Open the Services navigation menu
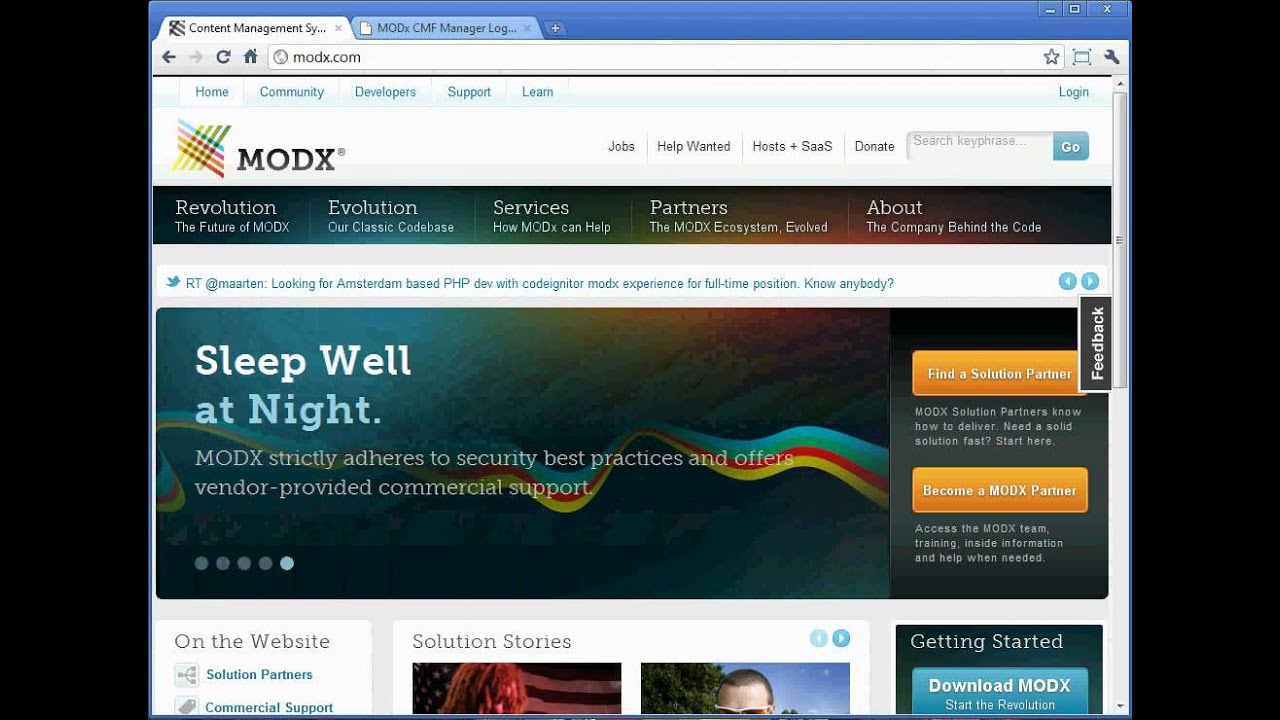The width and height of the screenshot is (1280, 720). pos(552,215)
